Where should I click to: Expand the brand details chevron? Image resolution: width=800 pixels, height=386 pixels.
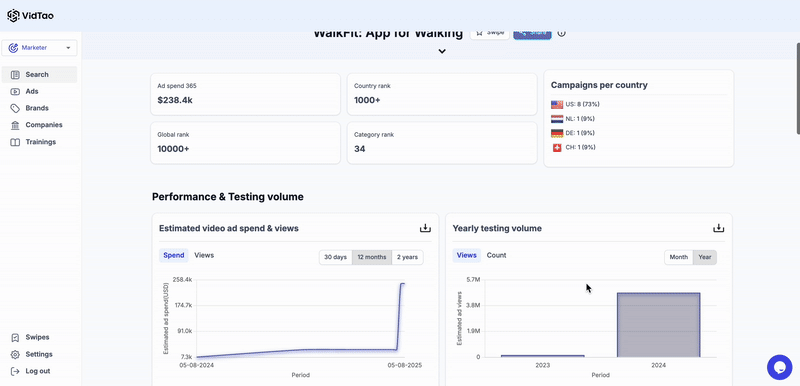pos(442,51)
